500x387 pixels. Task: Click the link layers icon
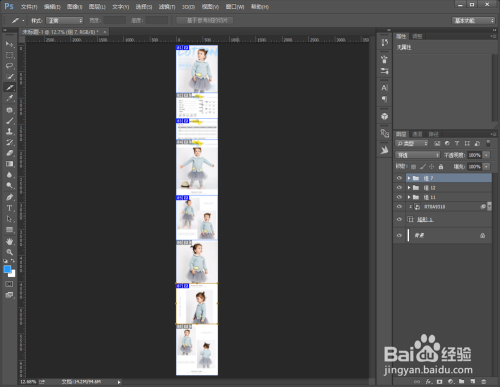point(417,381)
